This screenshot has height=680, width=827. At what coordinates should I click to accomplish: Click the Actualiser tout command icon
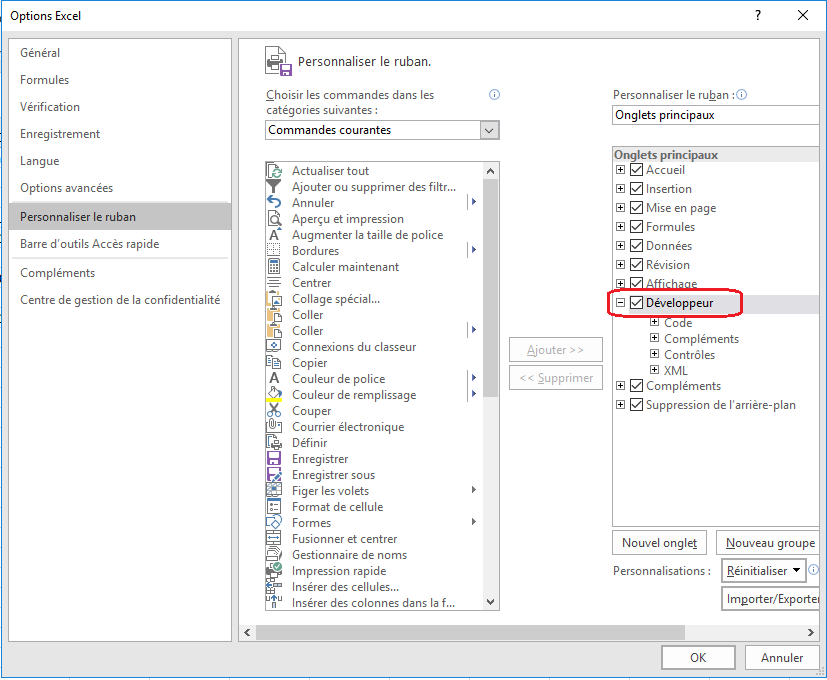tap(274, 171)
